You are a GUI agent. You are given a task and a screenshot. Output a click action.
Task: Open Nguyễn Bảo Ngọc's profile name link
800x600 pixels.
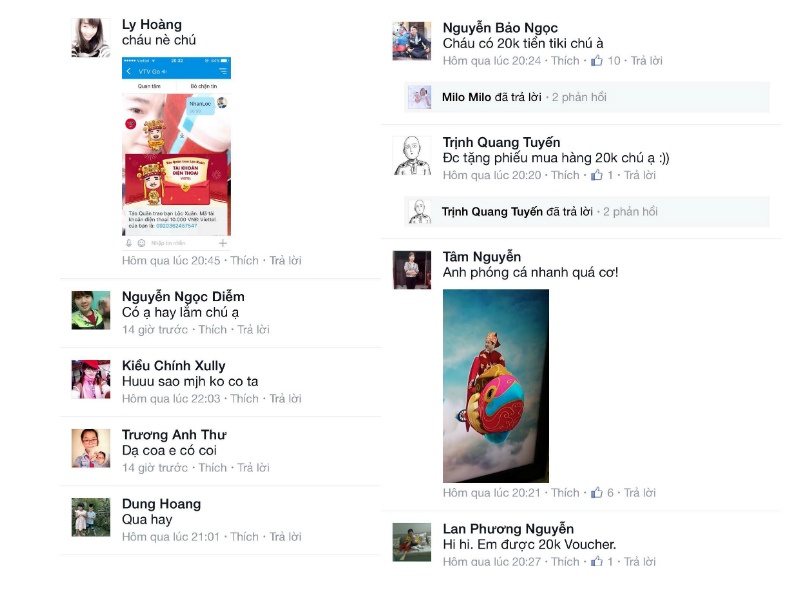(500, 28)
